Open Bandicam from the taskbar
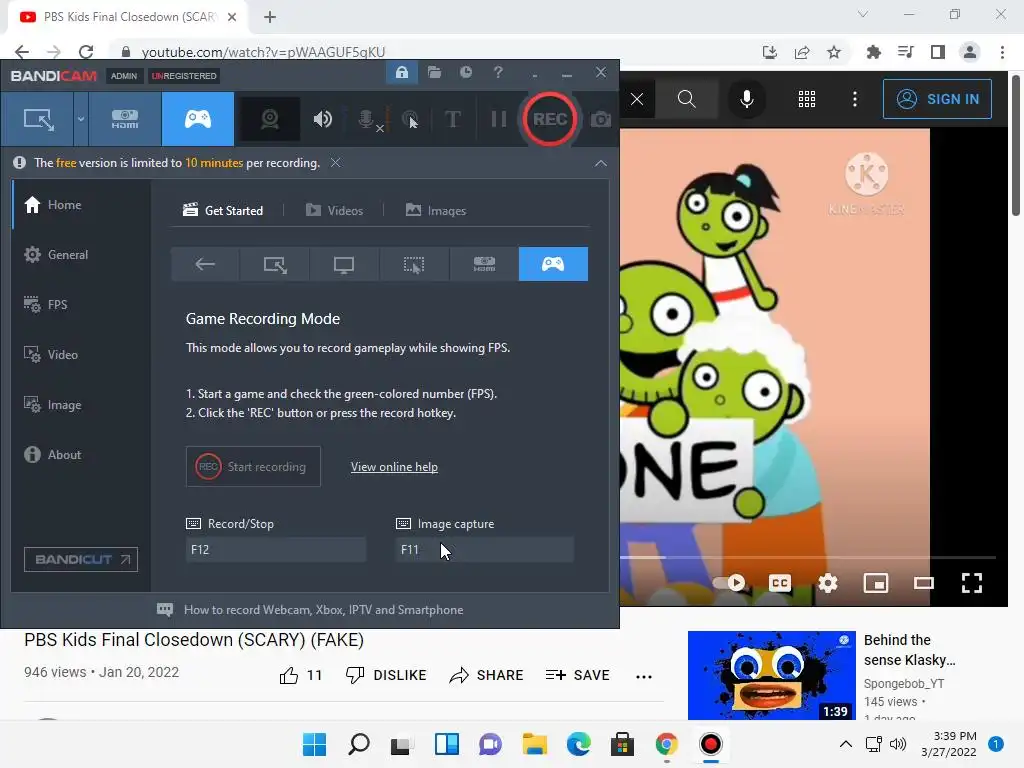This screenshot has height=768, width=1024. (x=711, y=744)
